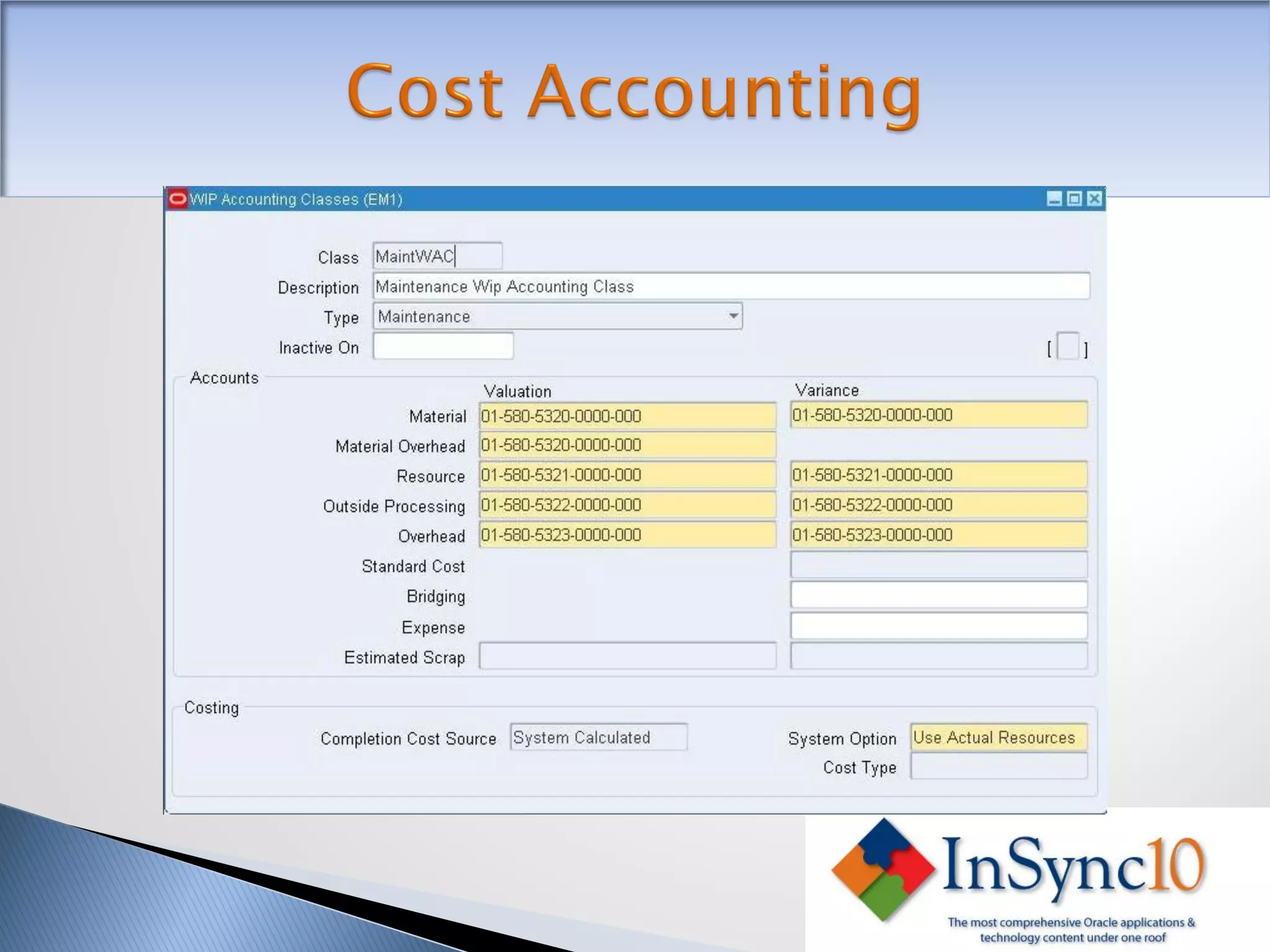Click the descriptive flexfield bracket box
This screenshot has width=1270, height=952.
(x=1067, y=346)
